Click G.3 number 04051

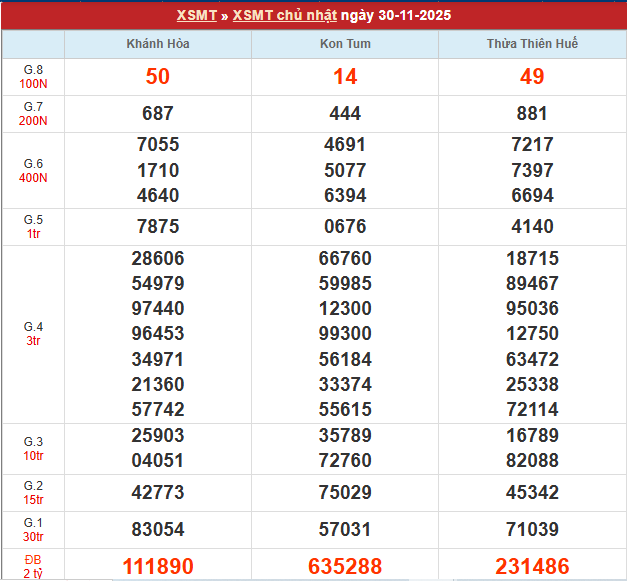[x=158, y=461]
